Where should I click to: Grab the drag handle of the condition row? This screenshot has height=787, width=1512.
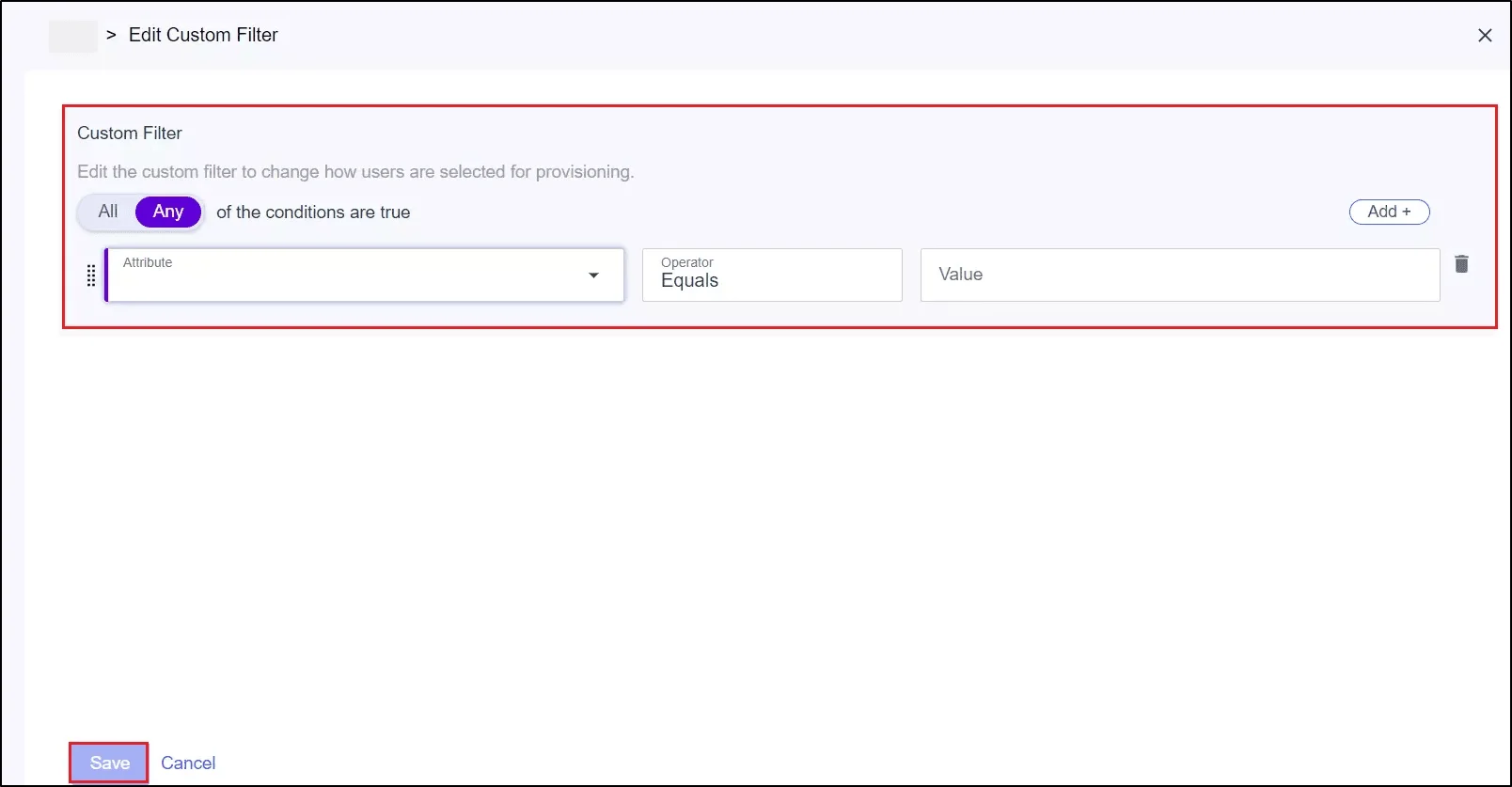point(91,275)
